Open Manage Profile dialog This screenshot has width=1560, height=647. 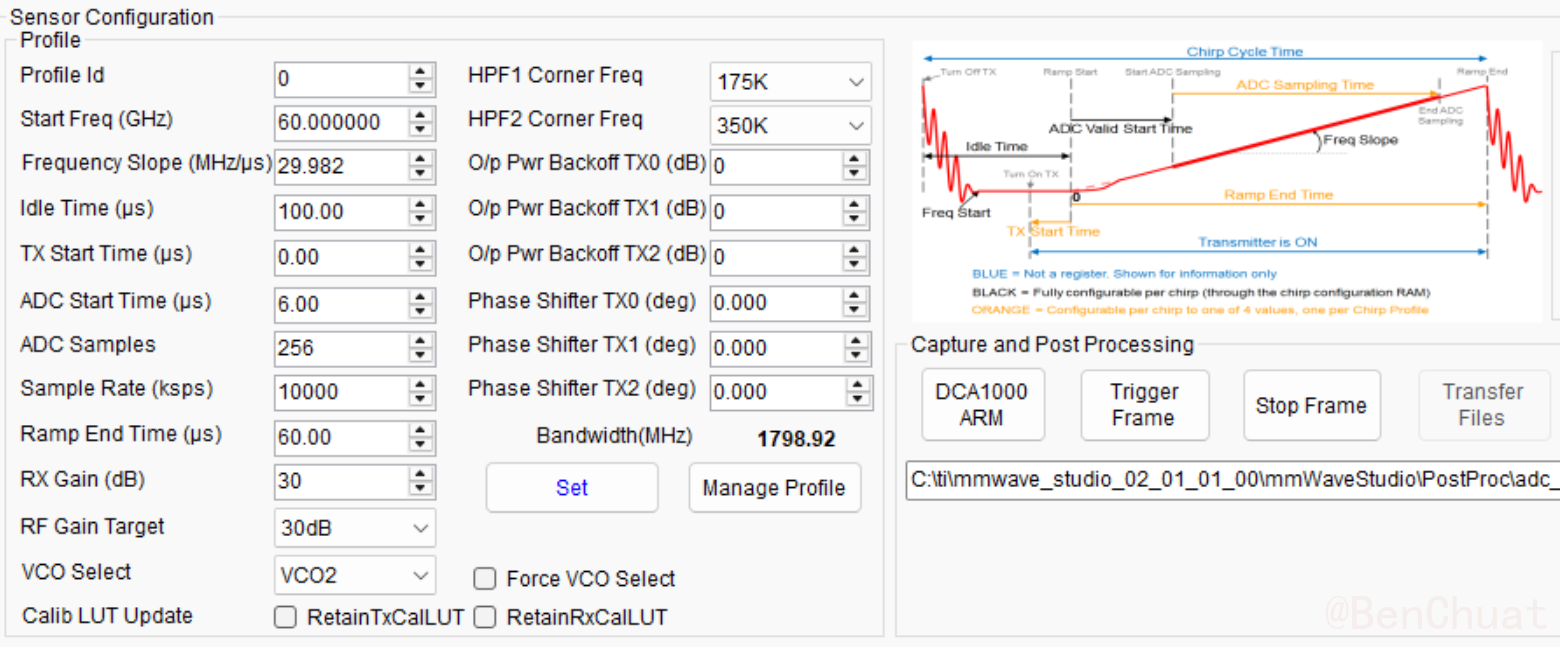click(x=774, y=488)
